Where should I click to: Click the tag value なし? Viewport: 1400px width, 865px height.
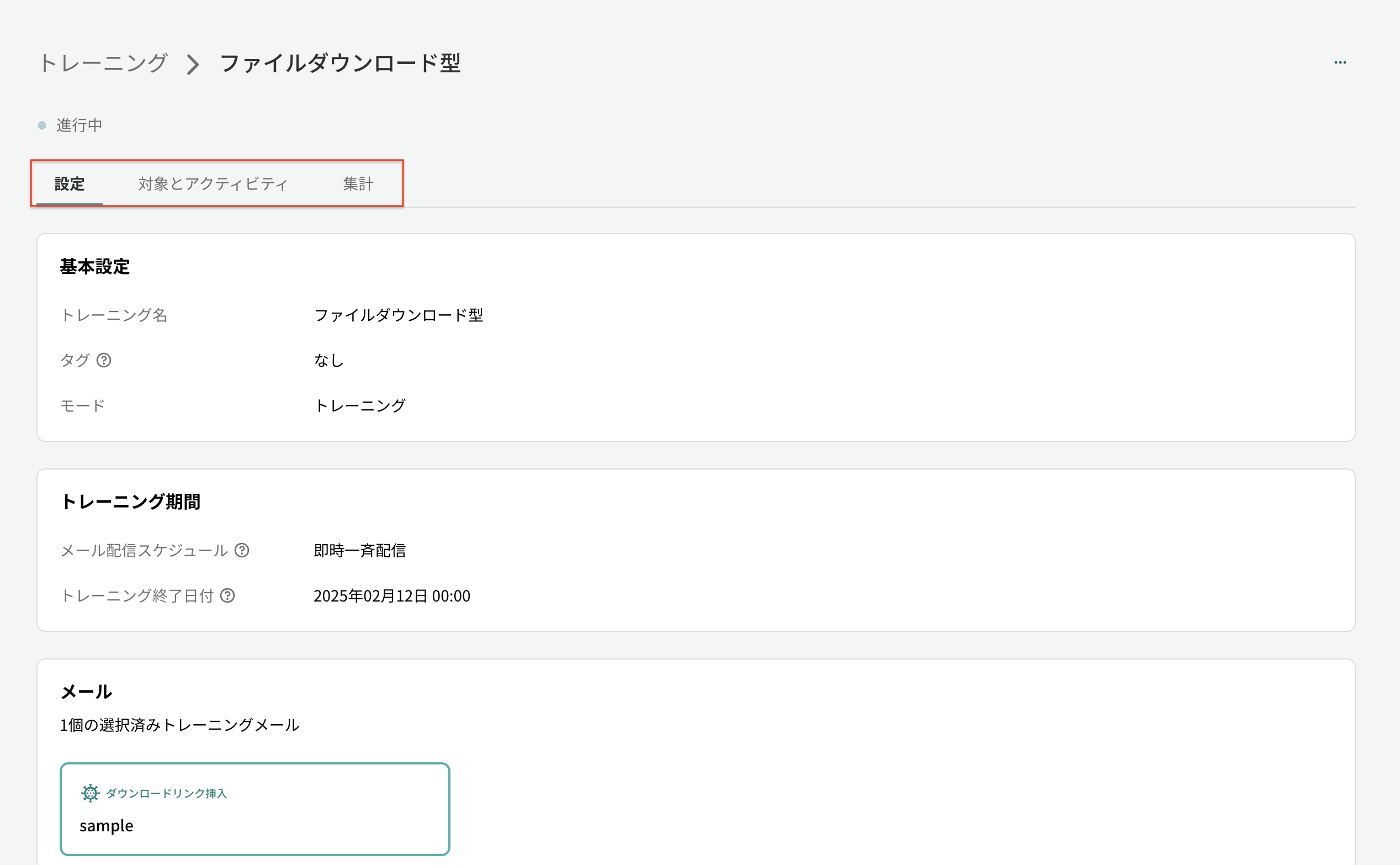click(328, 360)
